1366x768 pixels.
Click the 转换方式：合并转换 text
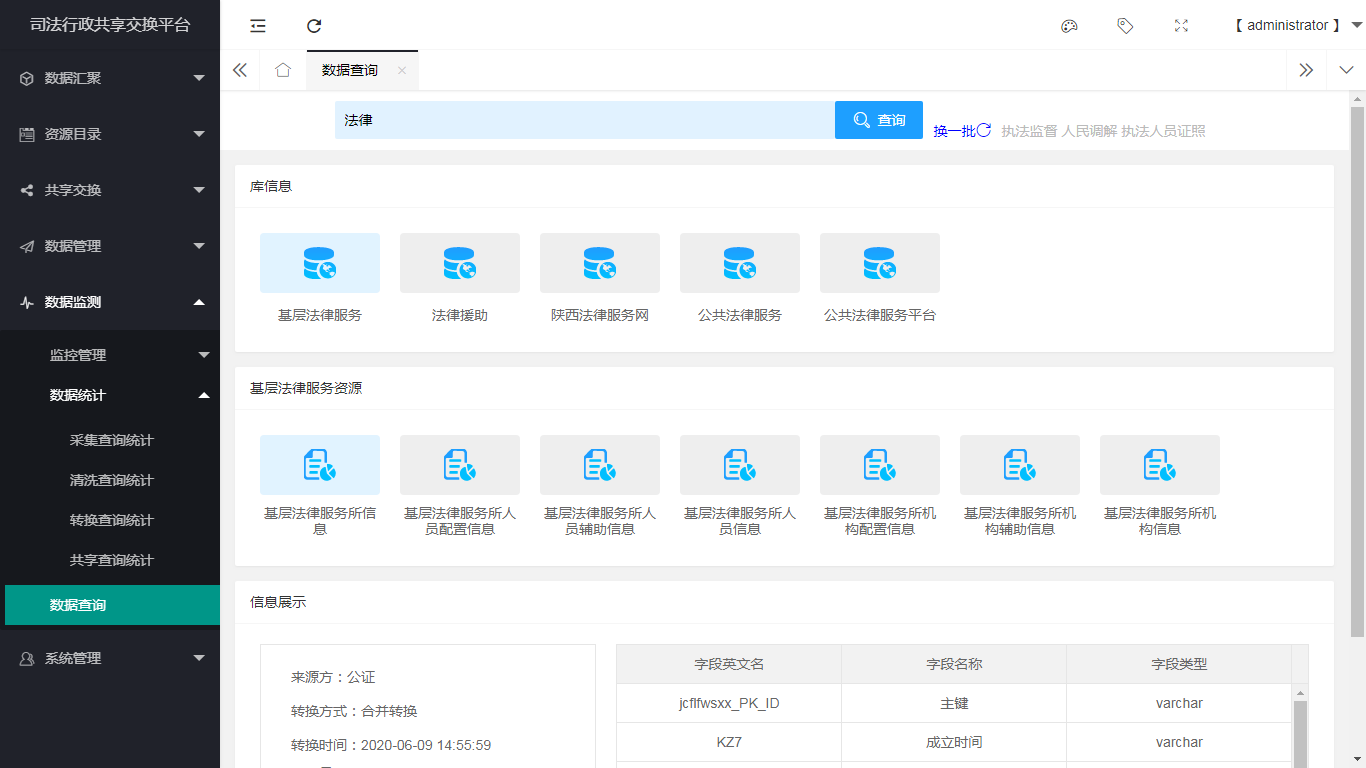pos(354,711)
